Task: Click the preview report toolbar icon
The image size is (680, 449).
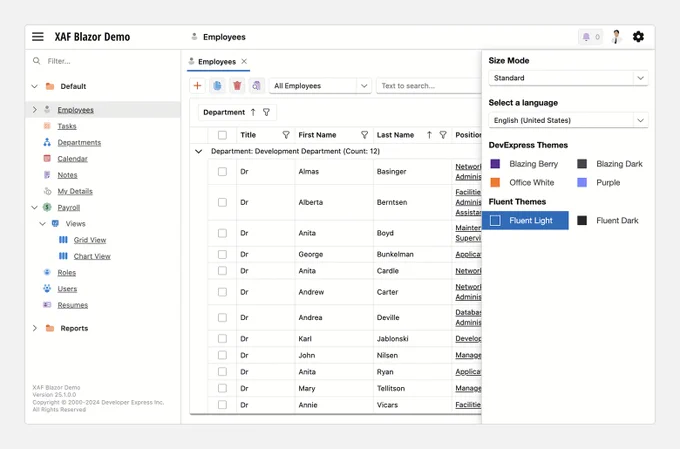Action: click(x=256, y=85)
